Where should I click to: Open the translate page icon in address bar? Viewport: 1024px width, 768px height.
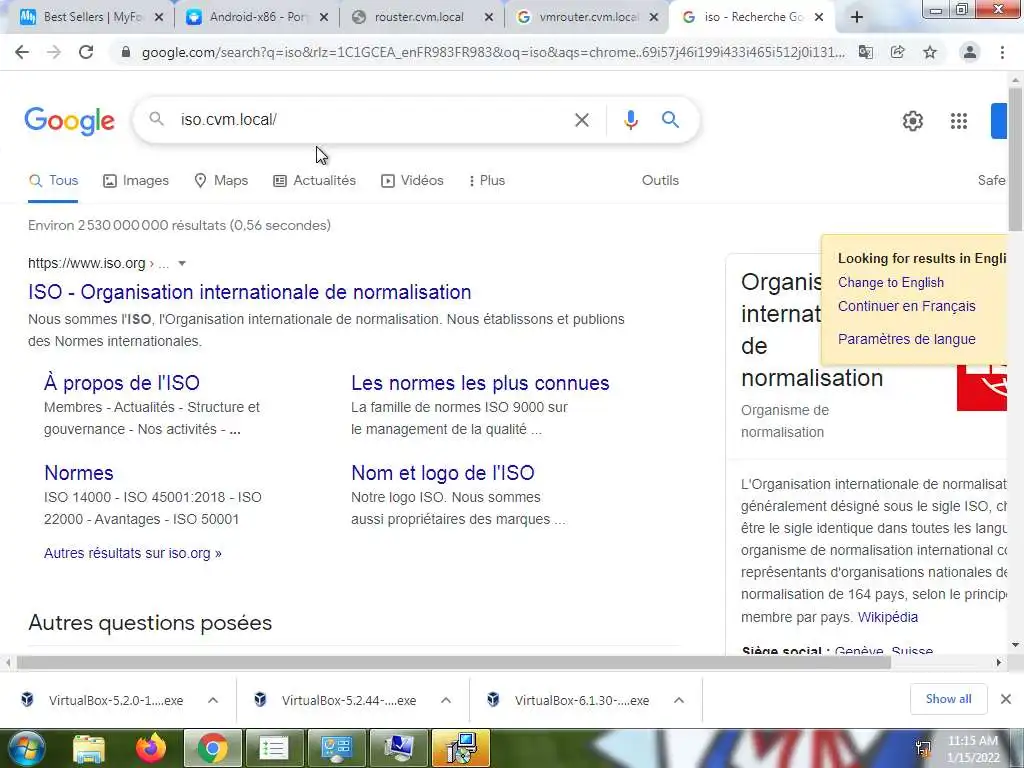tap(866, 52)
